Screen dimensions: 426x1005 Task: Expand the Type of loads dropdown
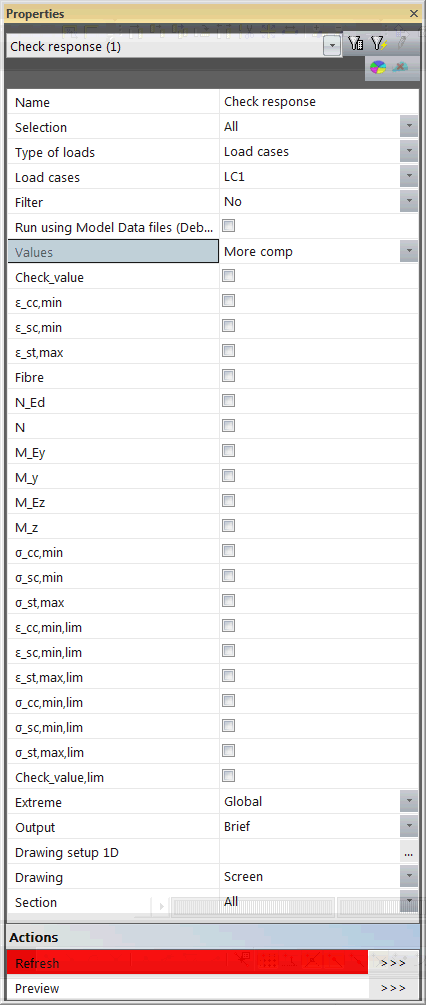(409, 152)
